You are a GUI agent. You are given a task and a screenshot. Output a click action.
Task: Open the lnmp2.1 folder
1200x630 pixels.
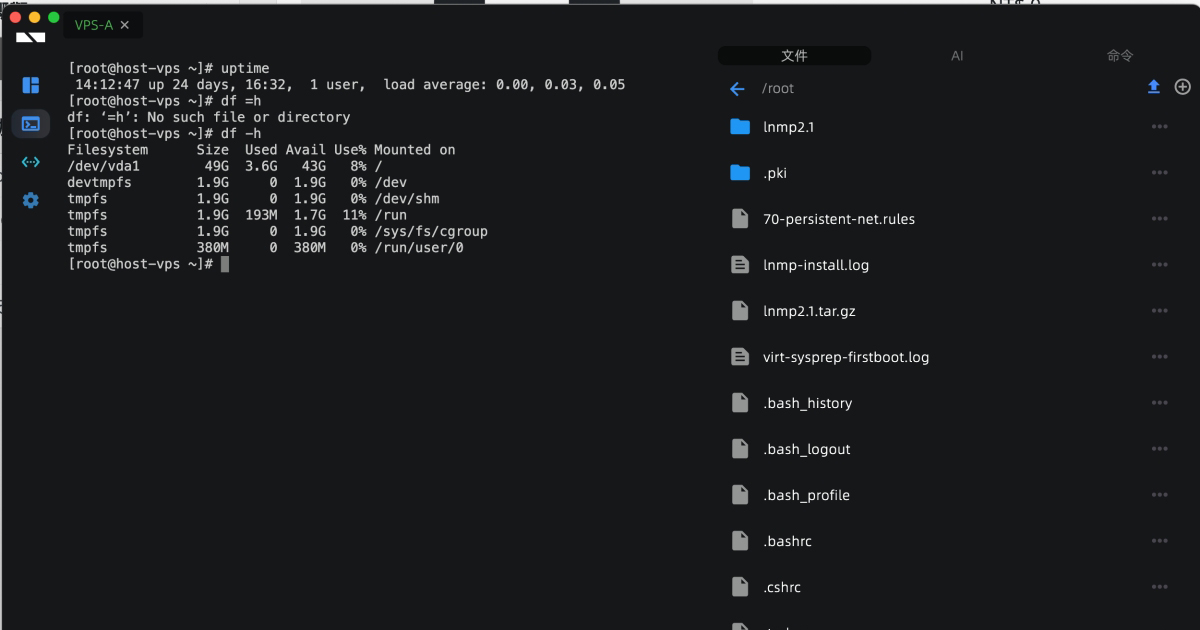[784, 126]
